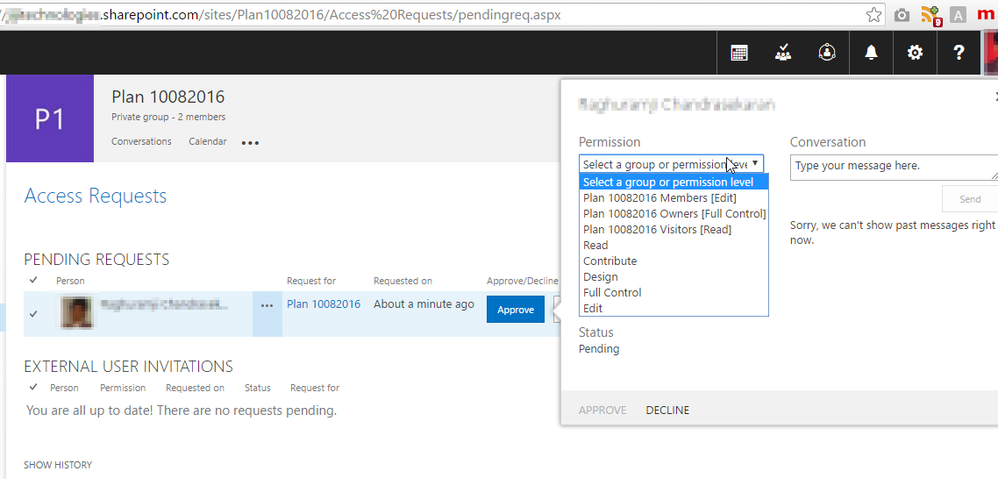Click the blue Approve button
Screen dimensions: 998x479
(x=516, y=309)
